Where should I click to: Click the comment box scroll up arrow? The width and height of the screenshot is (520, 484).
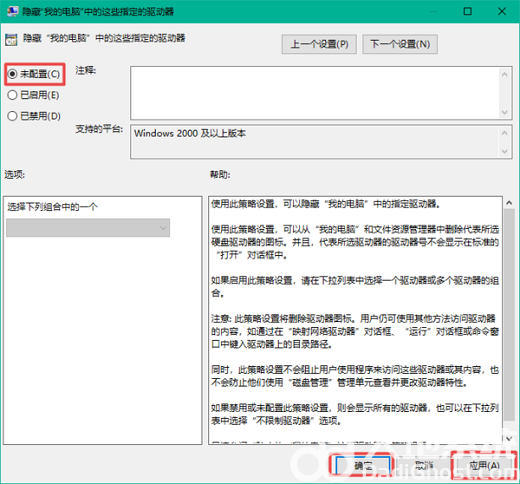point(505,74)
